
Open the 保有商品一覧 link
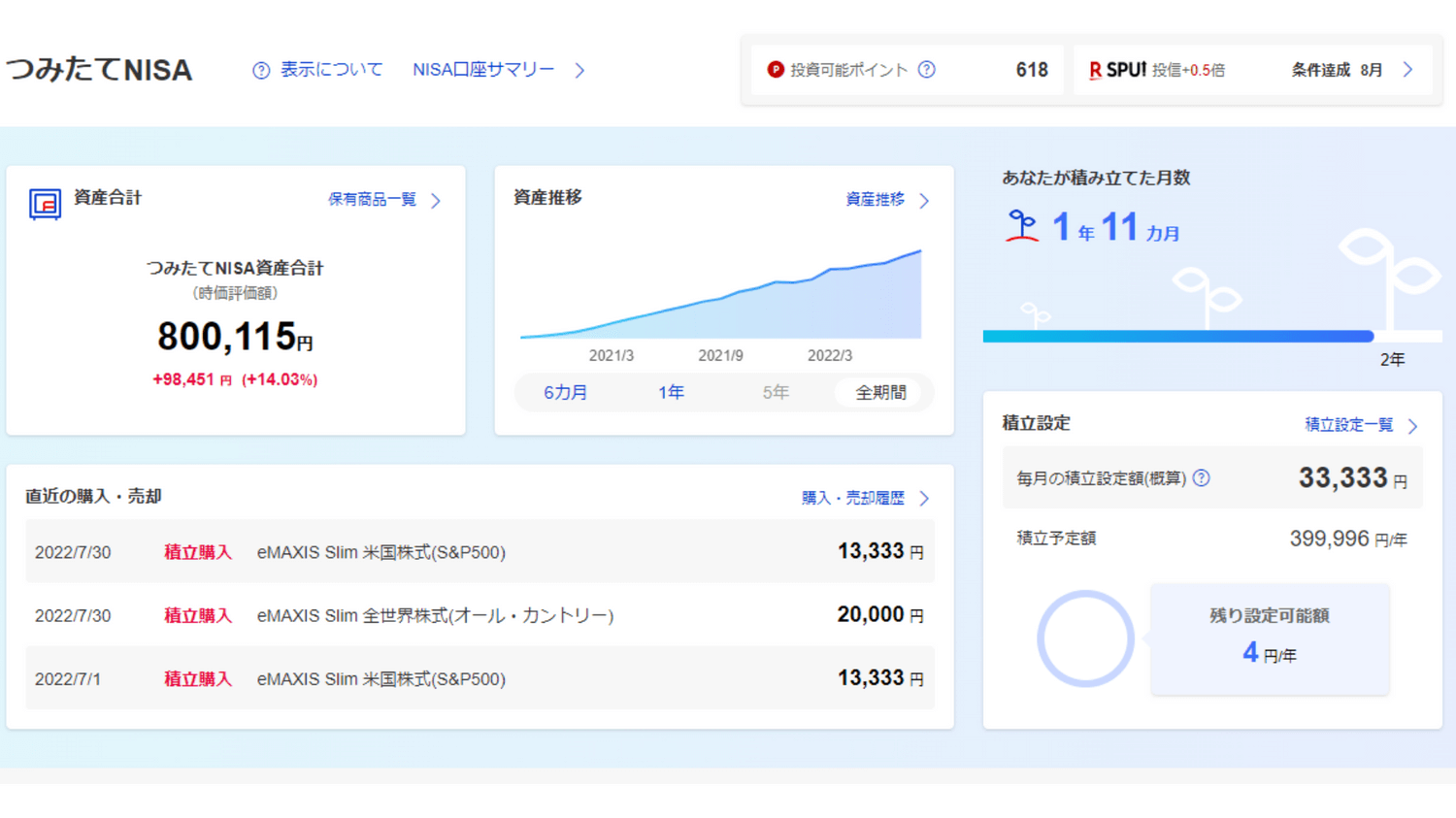point(372,200)
